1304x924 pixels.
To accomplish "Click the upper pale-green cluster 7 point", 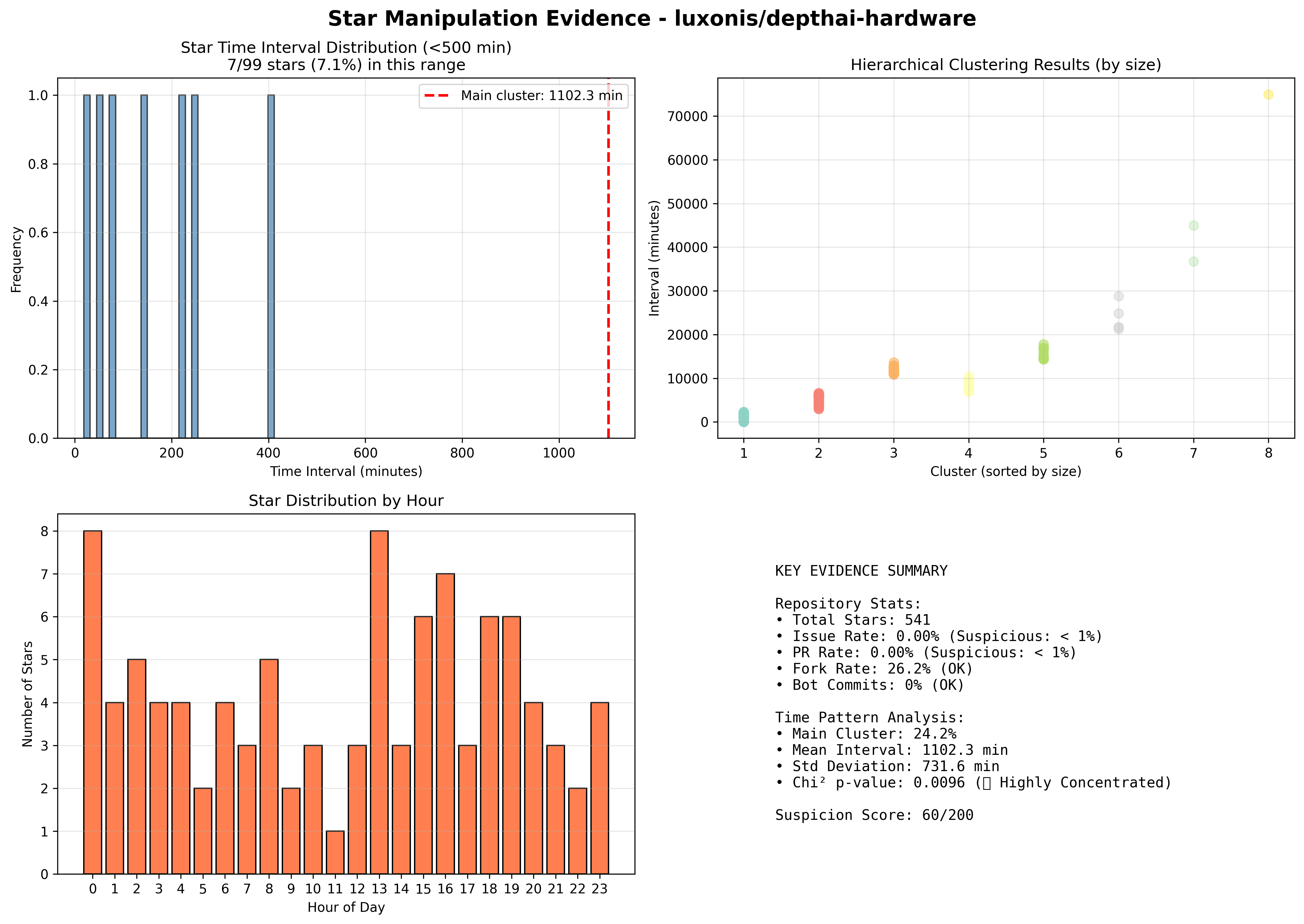I will (1194, 225).
